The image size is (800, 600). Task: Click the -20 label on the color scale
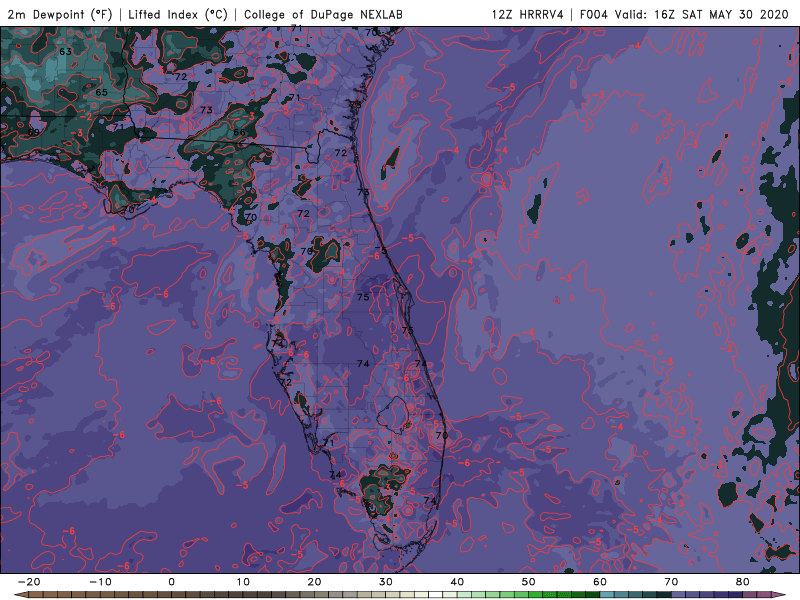click(29, 582)
